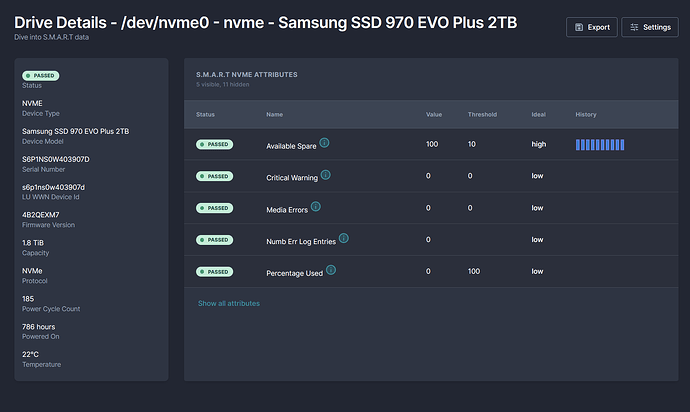690x412 pixels.
Task: Click the PASSED badge in the Status sidebar
Action: 42,75
